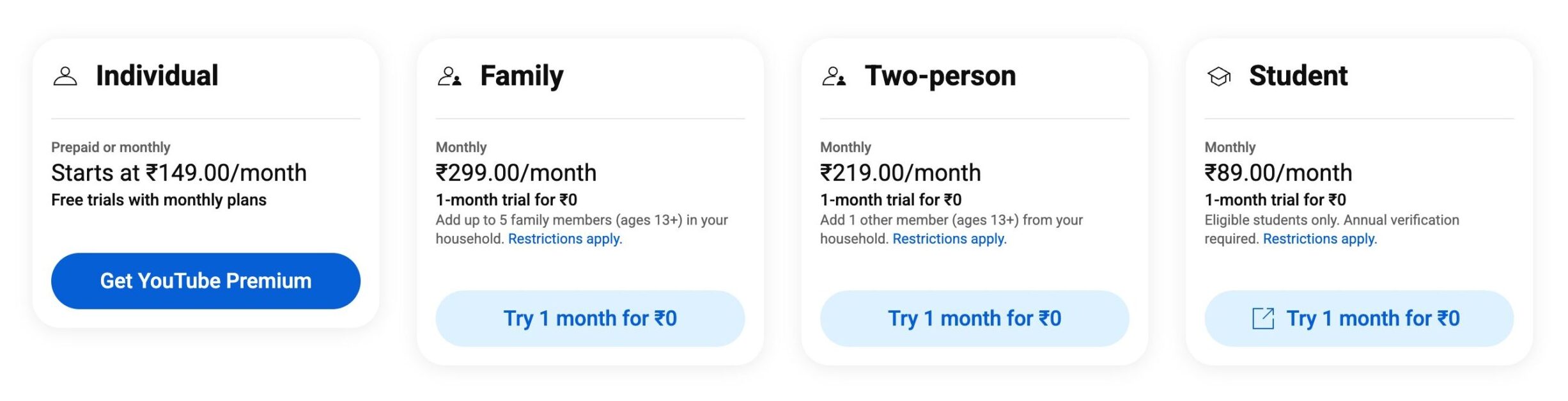Image resolution: width=1568 pixels, height=401 pixels.
Task: Start Student plan 1-month free trial
Action: point(1372,318)
